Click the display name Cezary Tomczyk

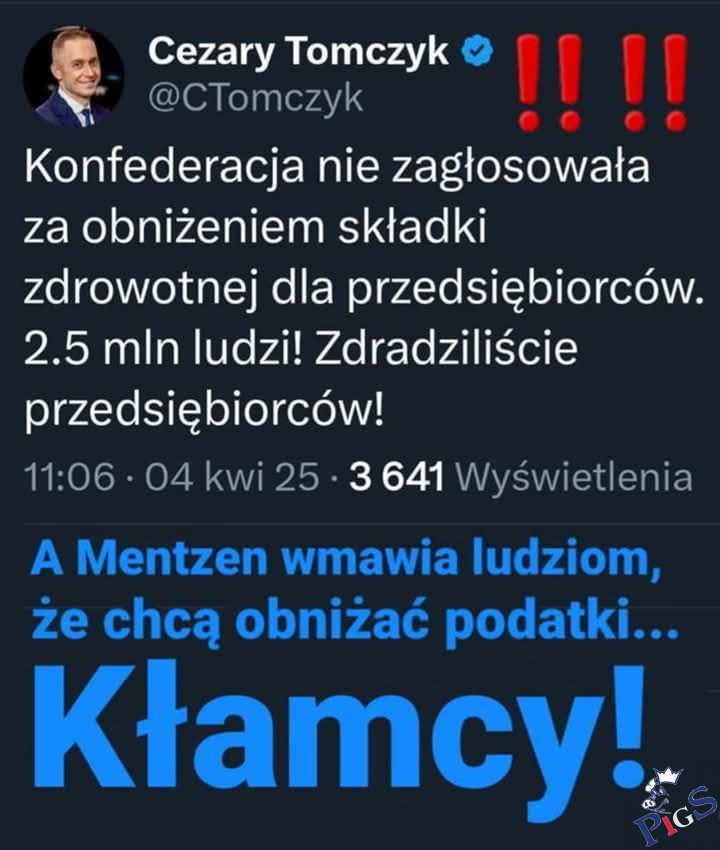pyautogui.click(x=298, y=52)
